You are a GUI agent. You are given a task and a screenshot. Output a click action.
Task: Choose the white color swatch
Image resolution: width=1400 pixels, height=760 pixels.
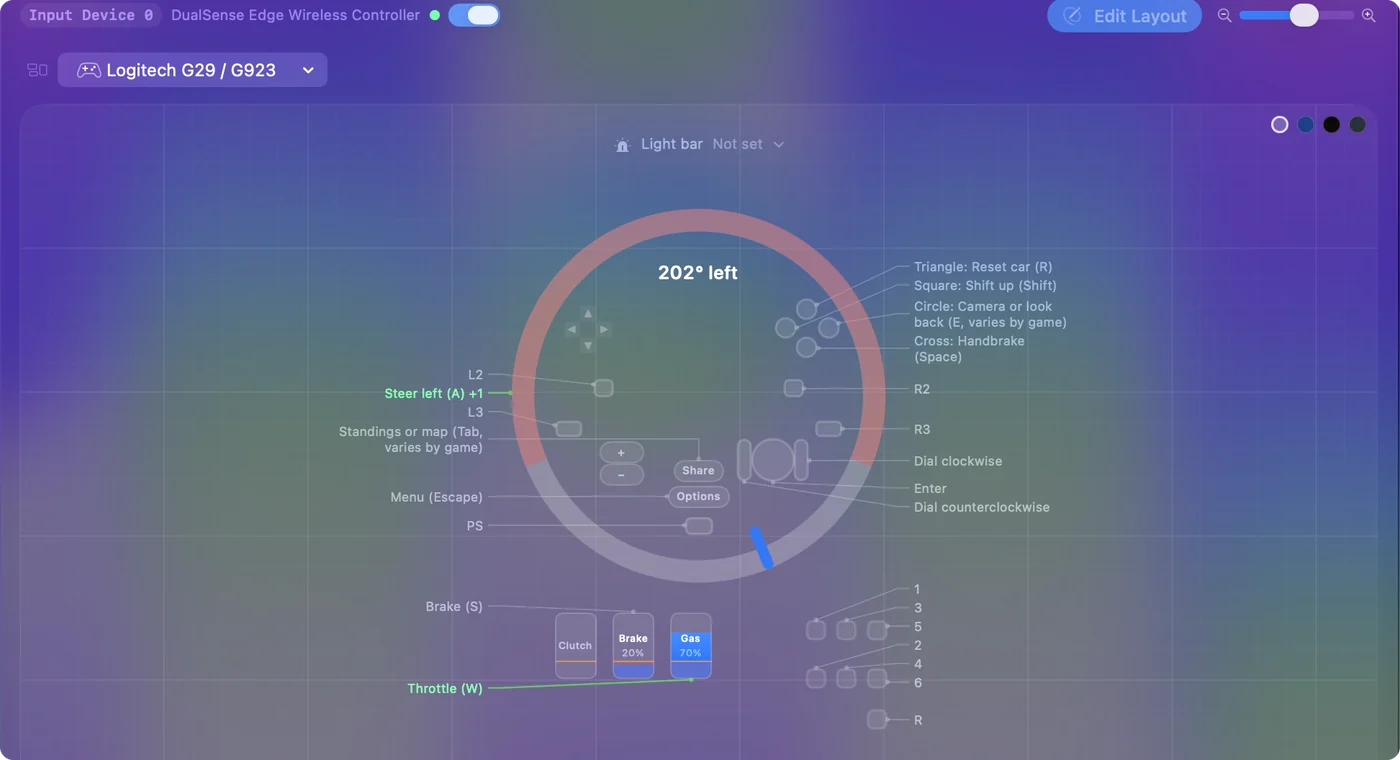coord(1280,125)
